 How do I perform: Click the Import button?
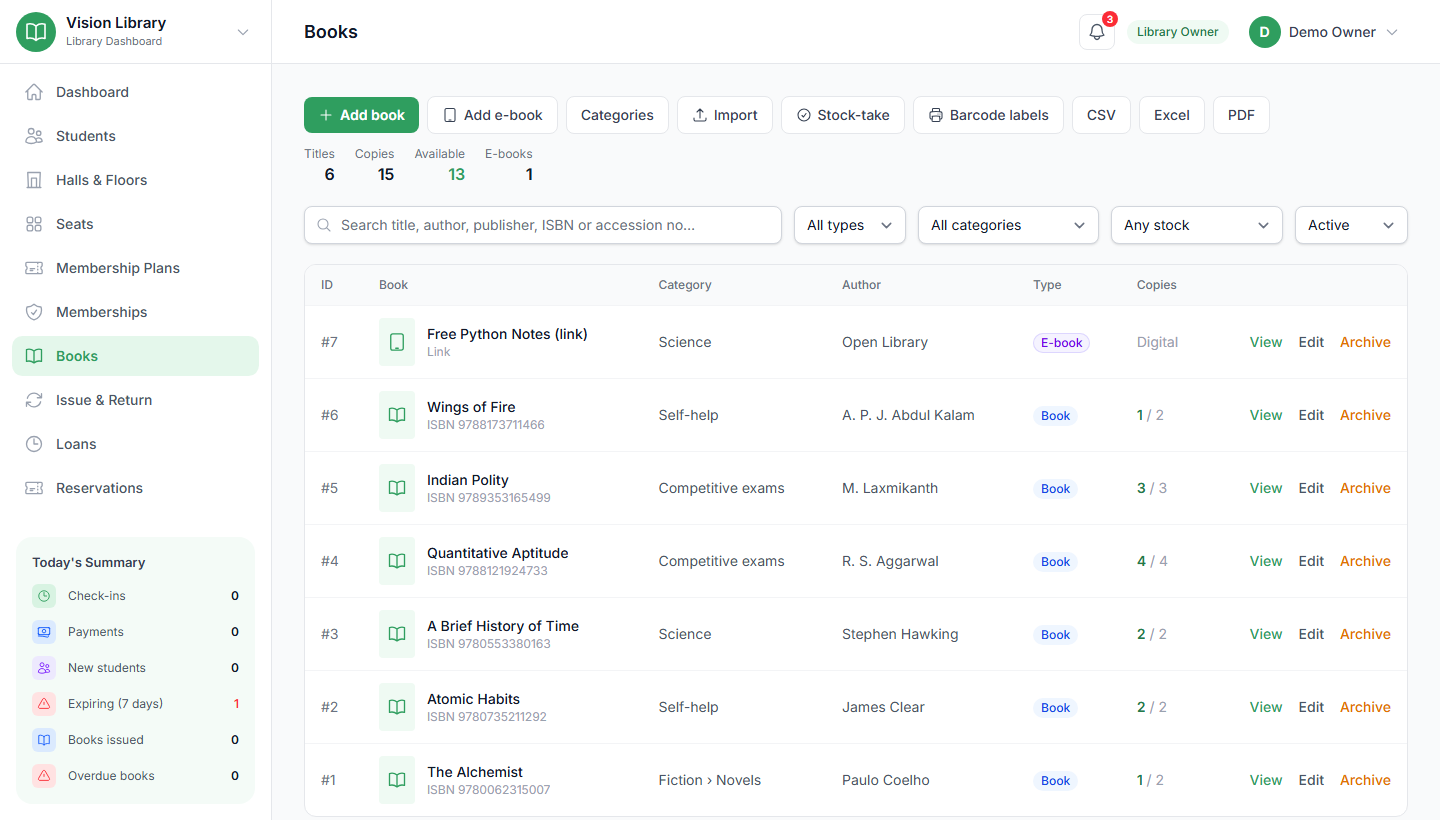[725, 115]
